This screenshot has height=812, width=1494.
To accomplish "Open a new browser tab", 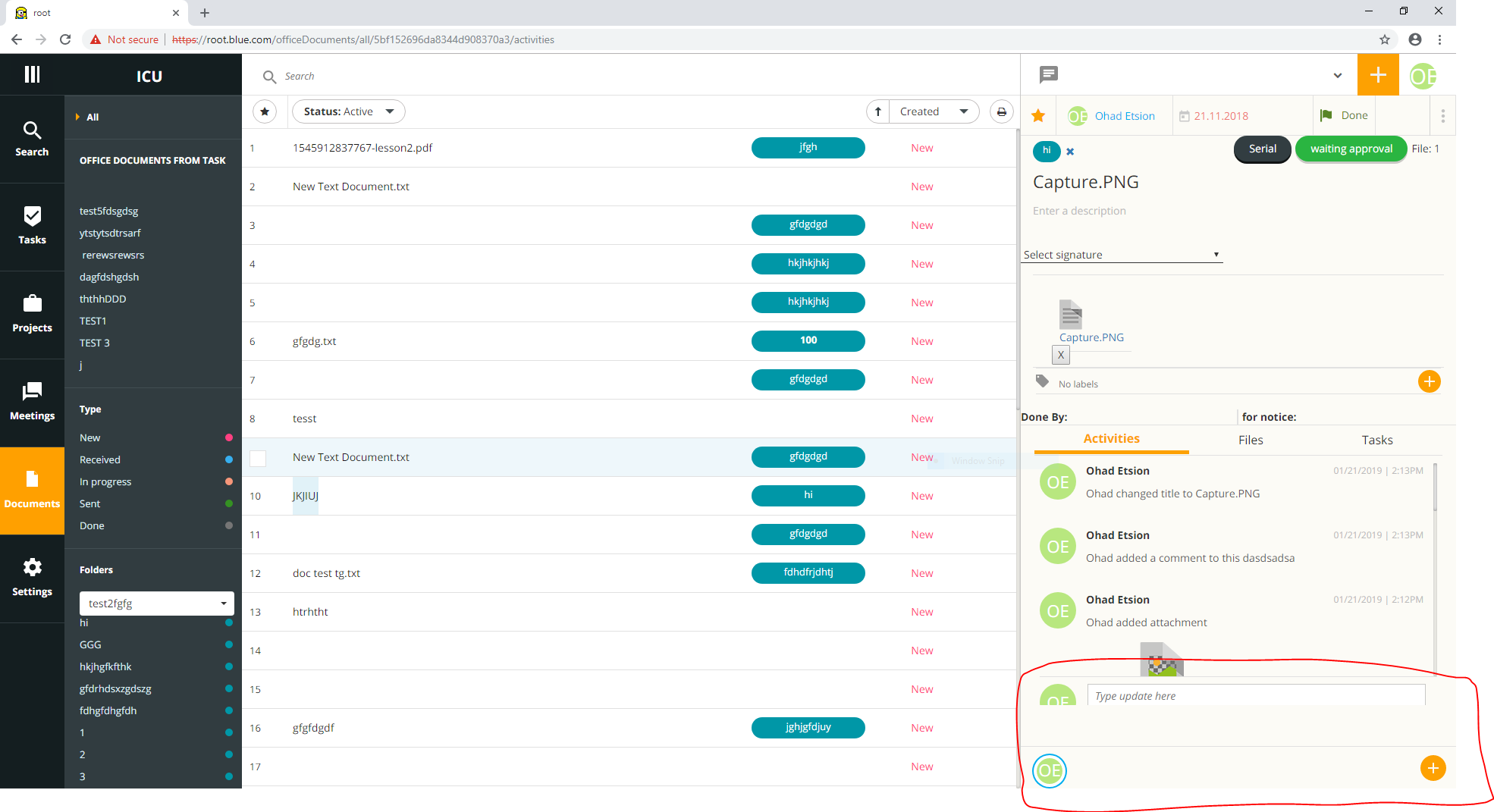I will pos(205,13).
